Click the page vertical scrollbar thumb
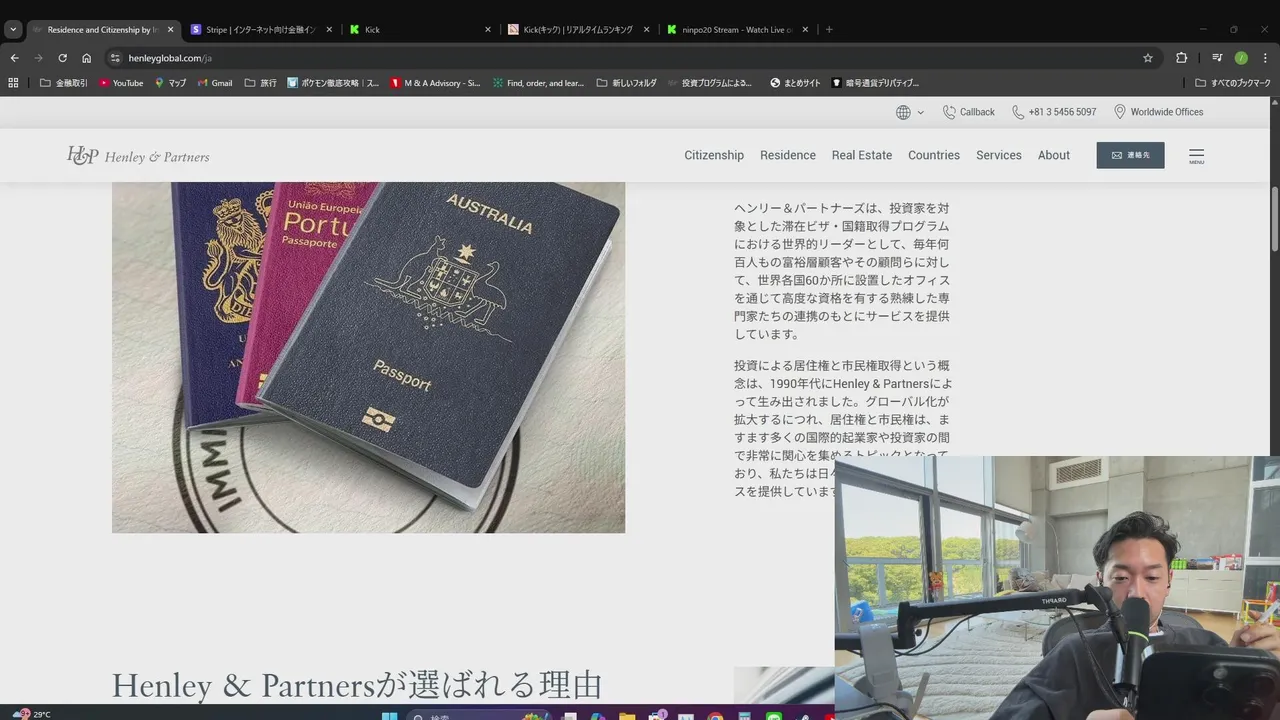Image resolution: width=1280 pixels, height=720 pixels. click(x=1275, y=218)
